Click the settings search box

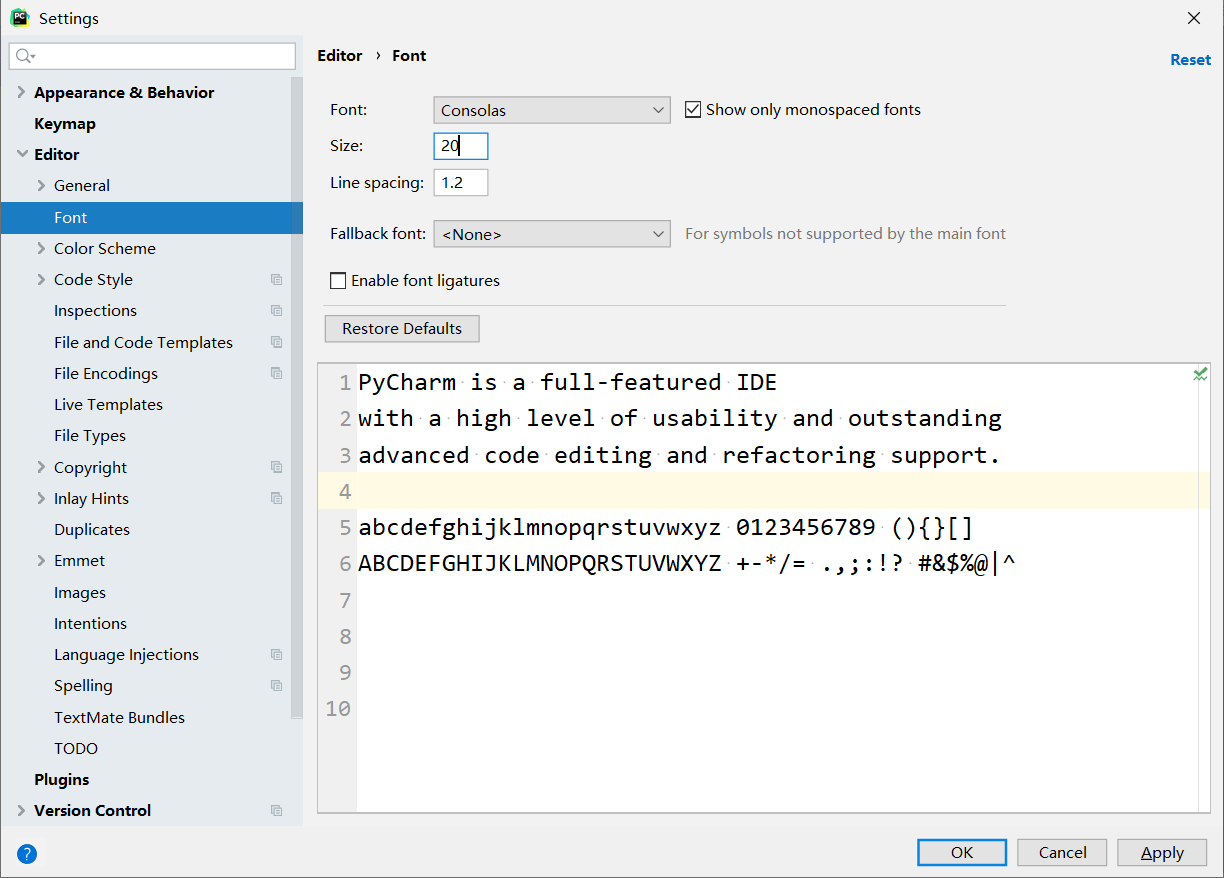pos(152,56)
